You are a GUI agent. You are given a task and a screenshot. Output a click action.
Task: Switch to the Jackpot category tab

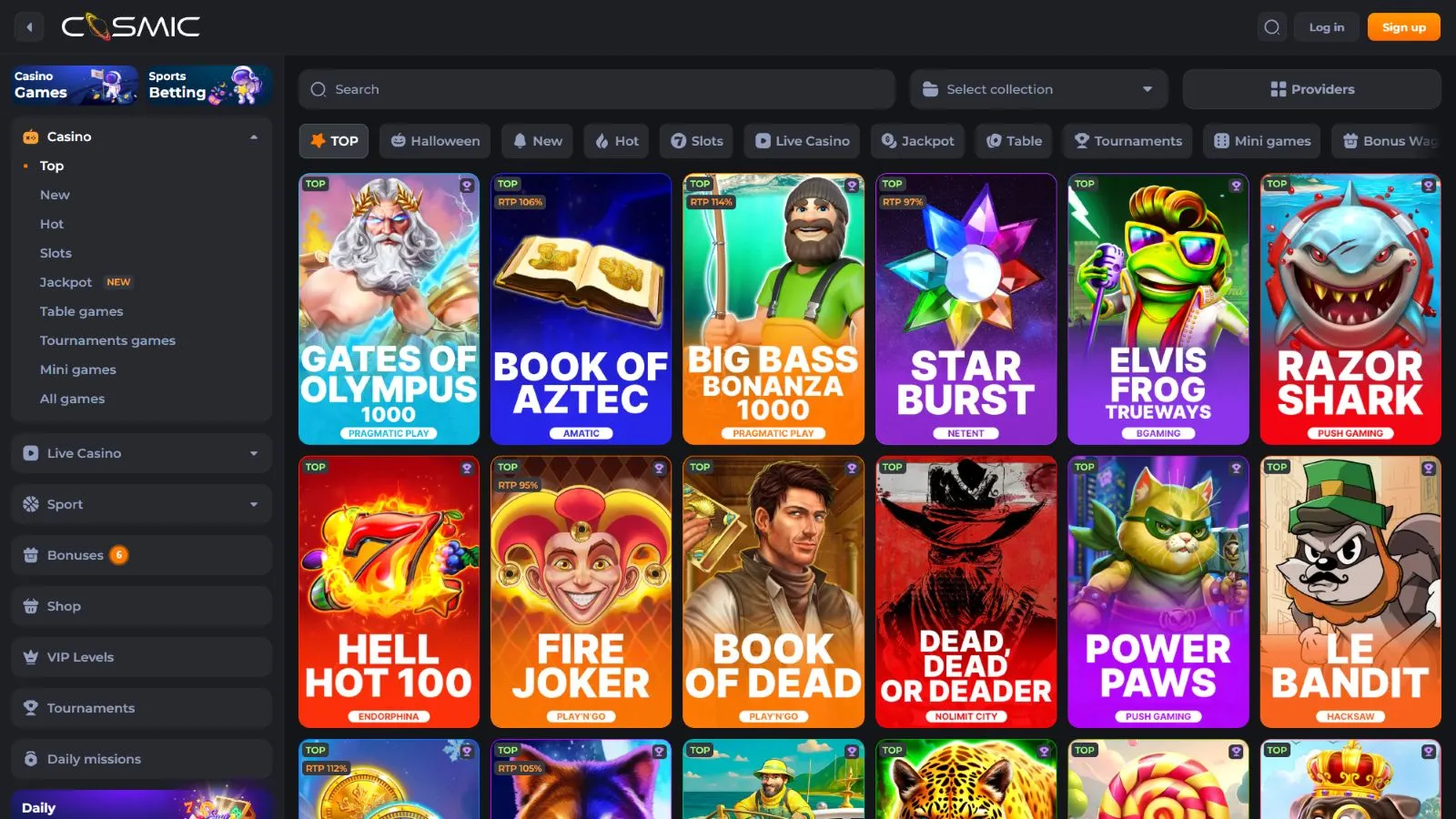pyautogui.click(x=917, y=141)
